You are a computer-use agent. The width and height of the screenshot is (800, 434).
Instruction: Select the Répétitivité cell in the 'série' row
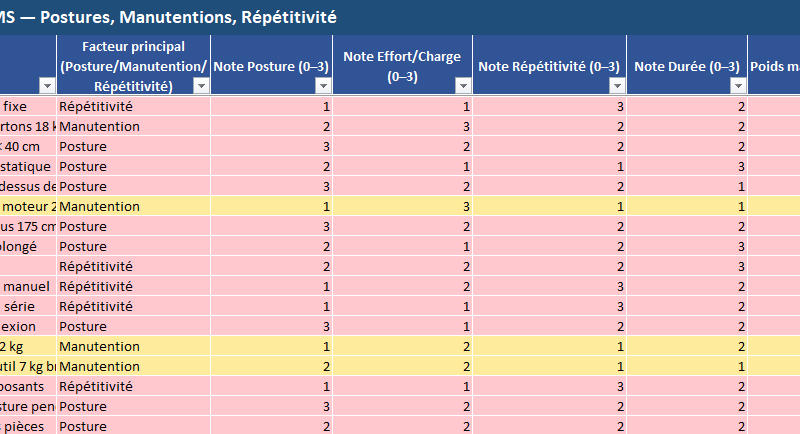click(96, 306)
